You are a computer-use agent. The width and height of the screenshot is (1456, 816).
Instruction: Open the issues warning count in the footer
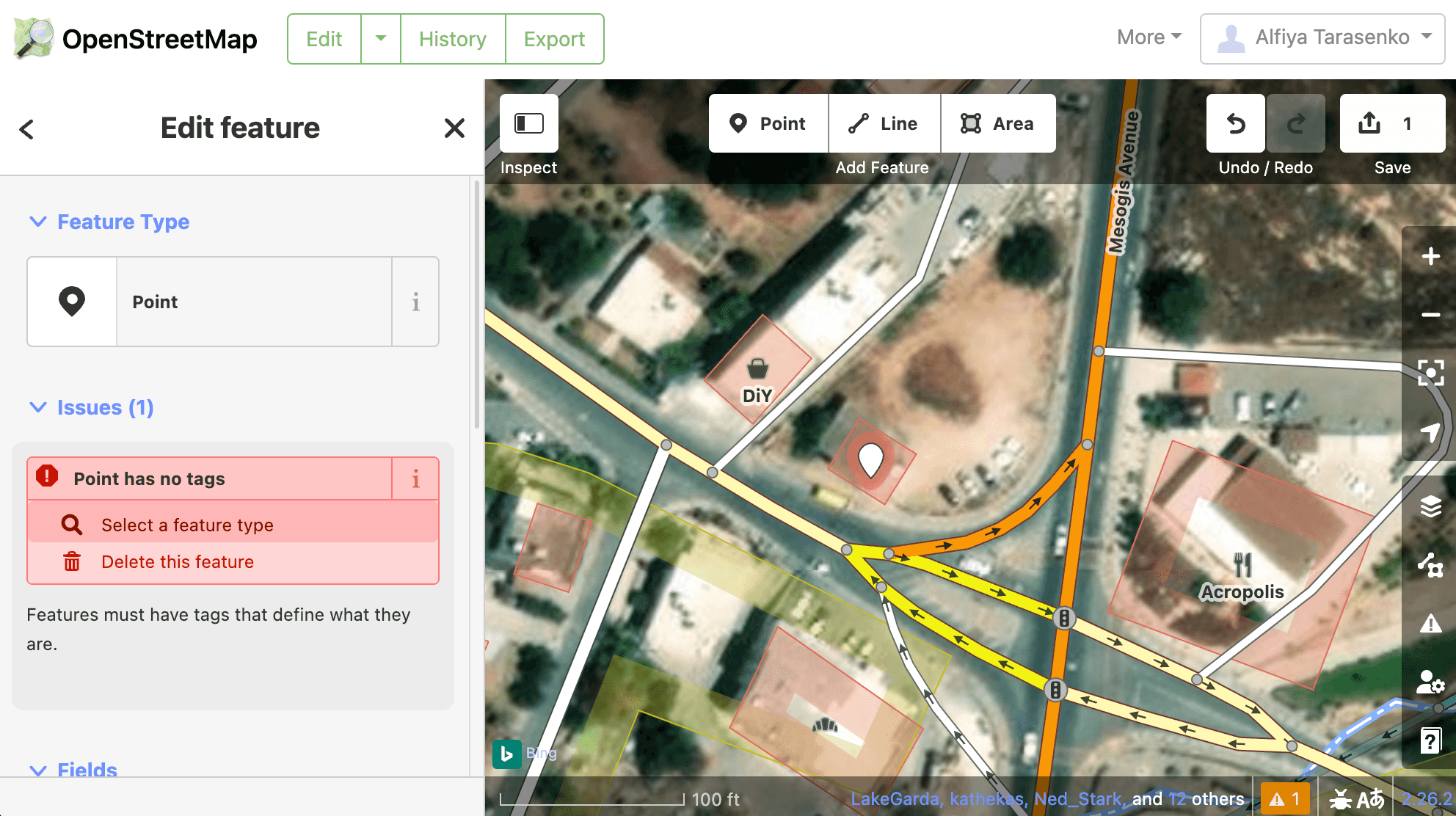(x=1285, y=799)
